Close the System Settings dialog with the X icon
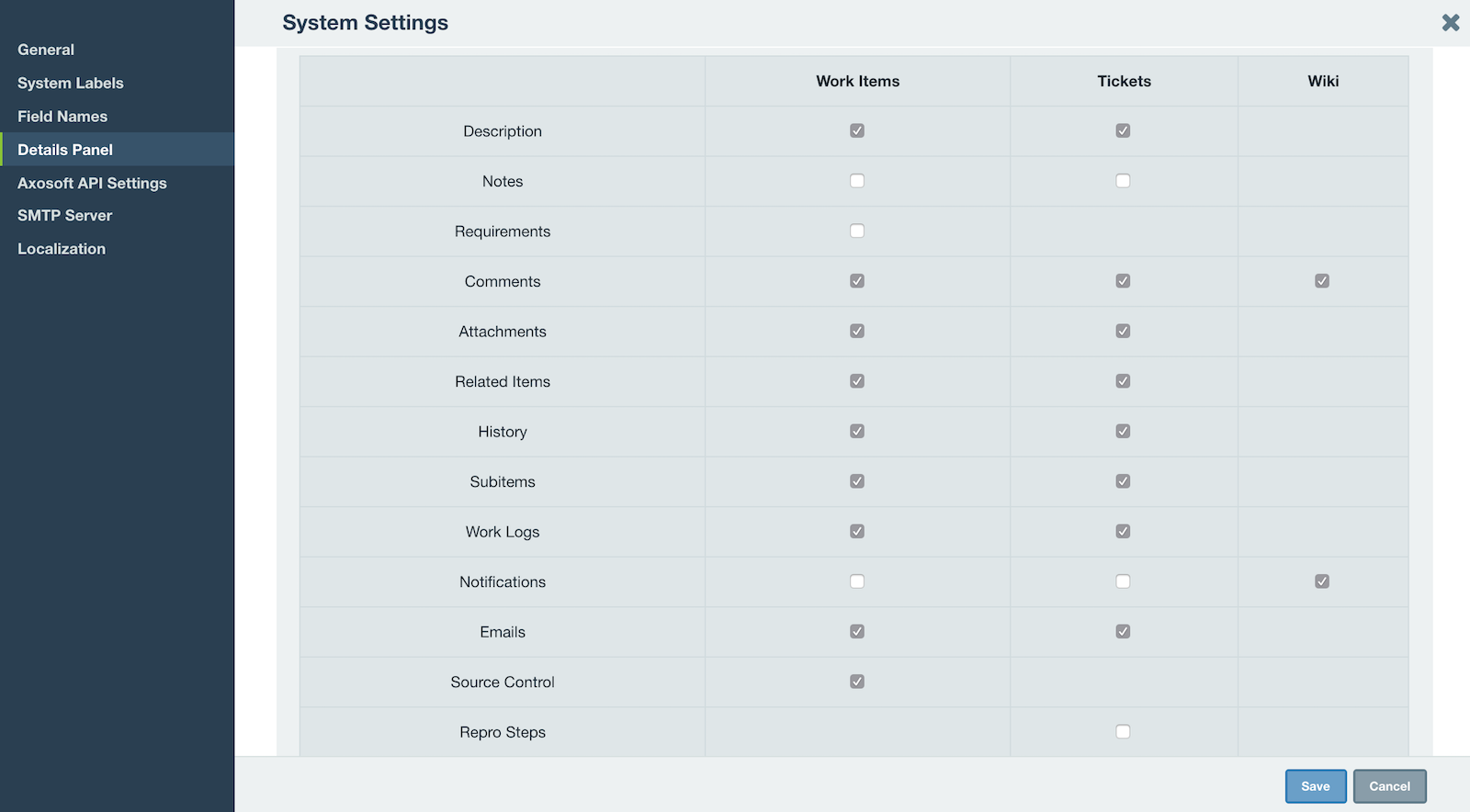 tap(1450, 22)
